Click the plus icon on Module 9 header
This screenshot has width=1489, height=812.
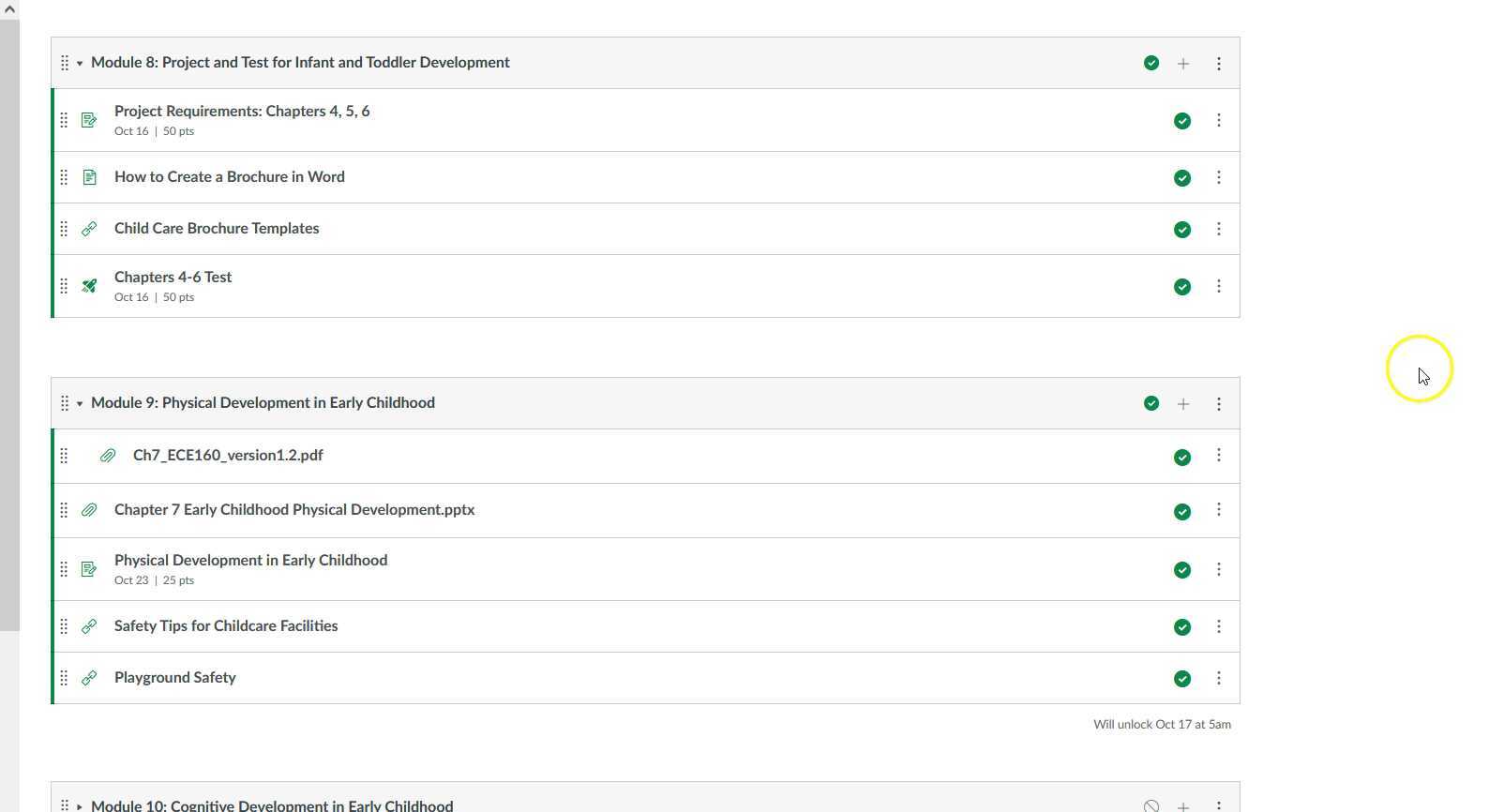pyautogui.click(x=1183, y=404)
